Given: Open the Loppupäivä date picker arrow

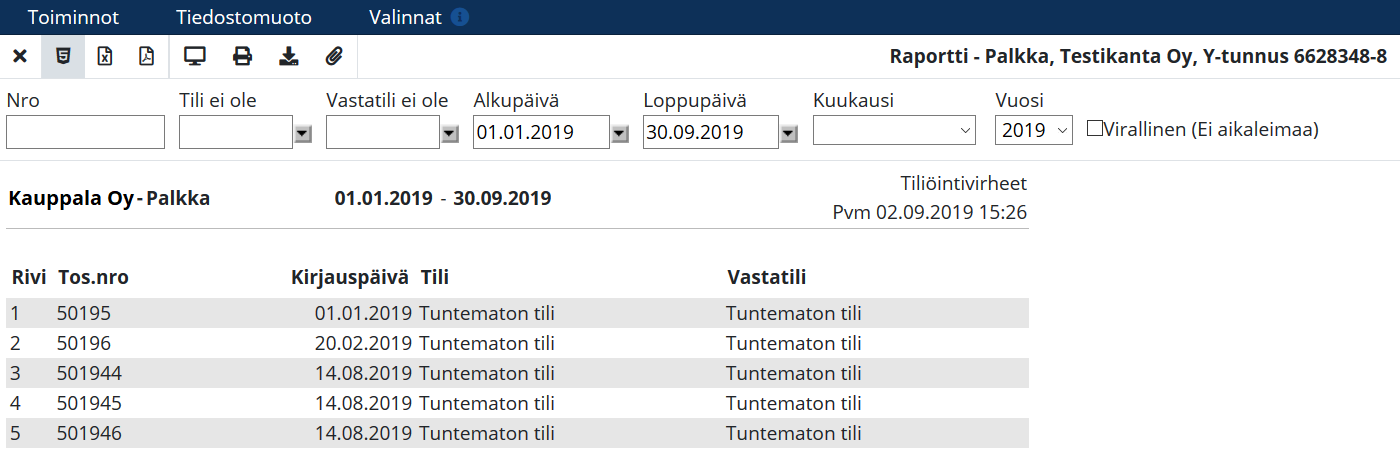Looking at the screenshot, I should (789, 133).
